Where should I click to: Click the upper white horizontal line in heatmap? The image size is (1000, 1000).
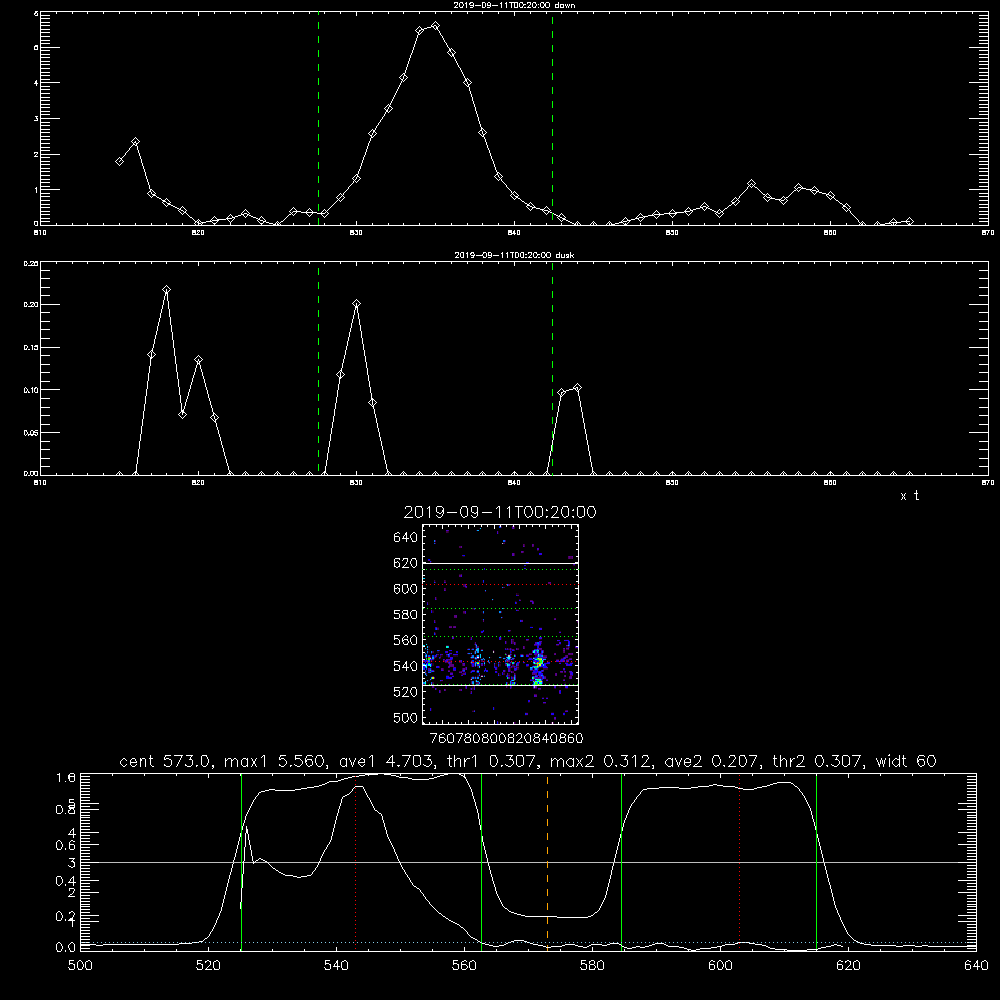point(500,563)
